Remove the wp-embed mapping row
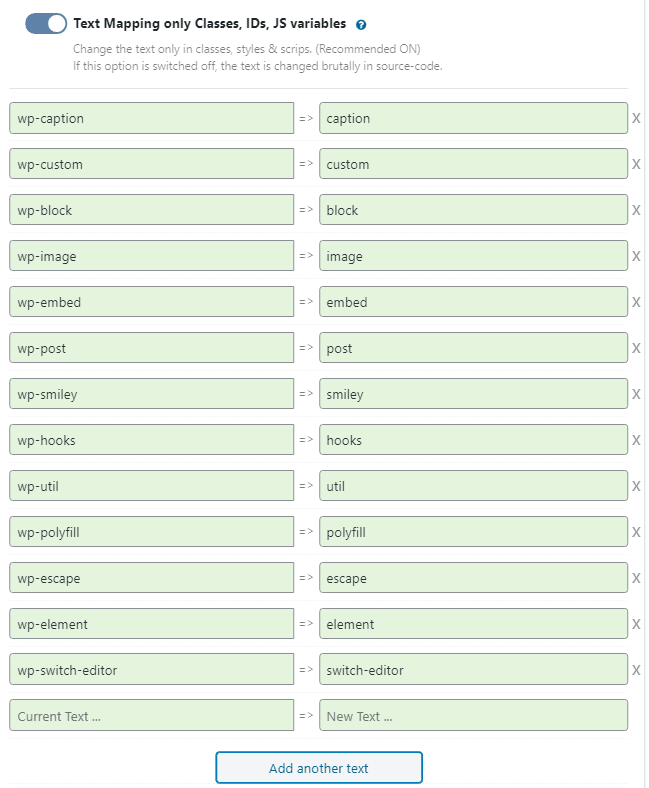The image size is (649, 788). [x=636, y=303]
